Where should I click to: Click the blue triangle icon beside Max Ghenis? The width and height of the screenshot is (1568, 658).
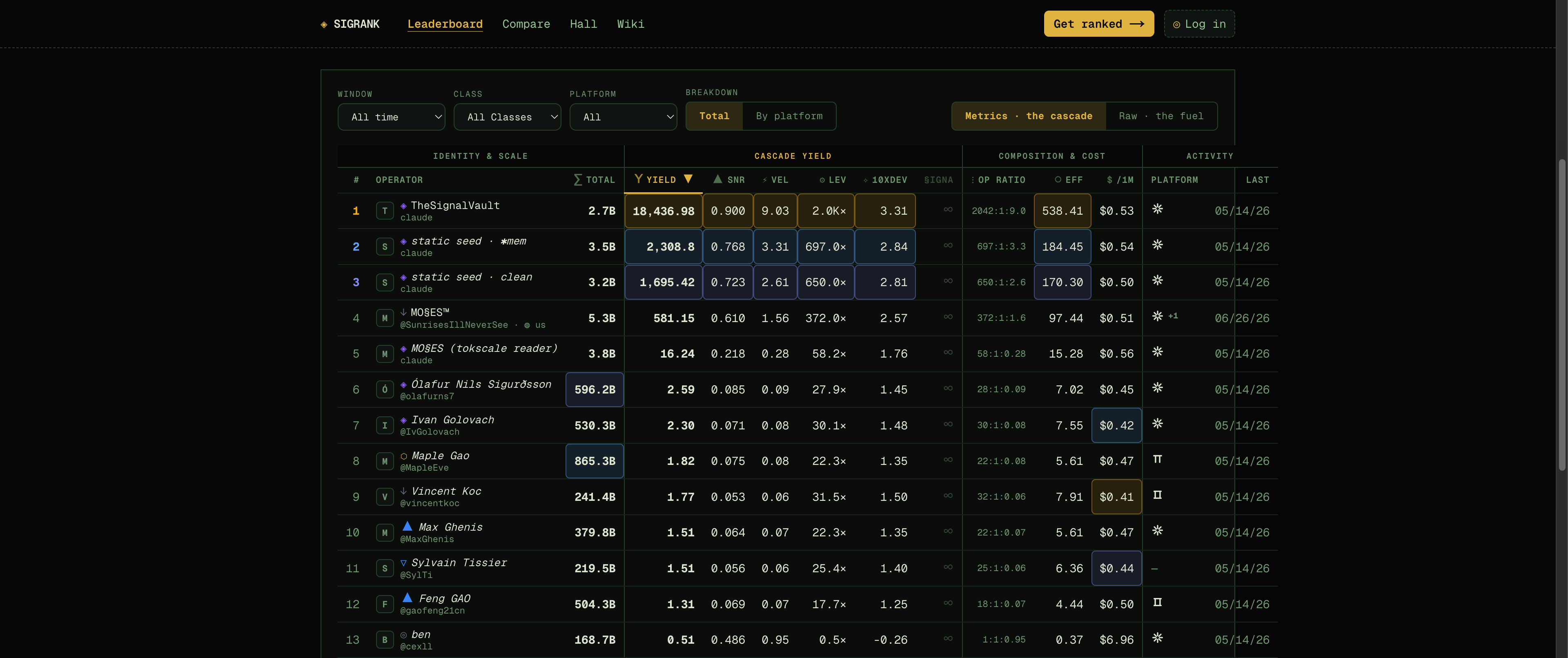tap(407, 527)
